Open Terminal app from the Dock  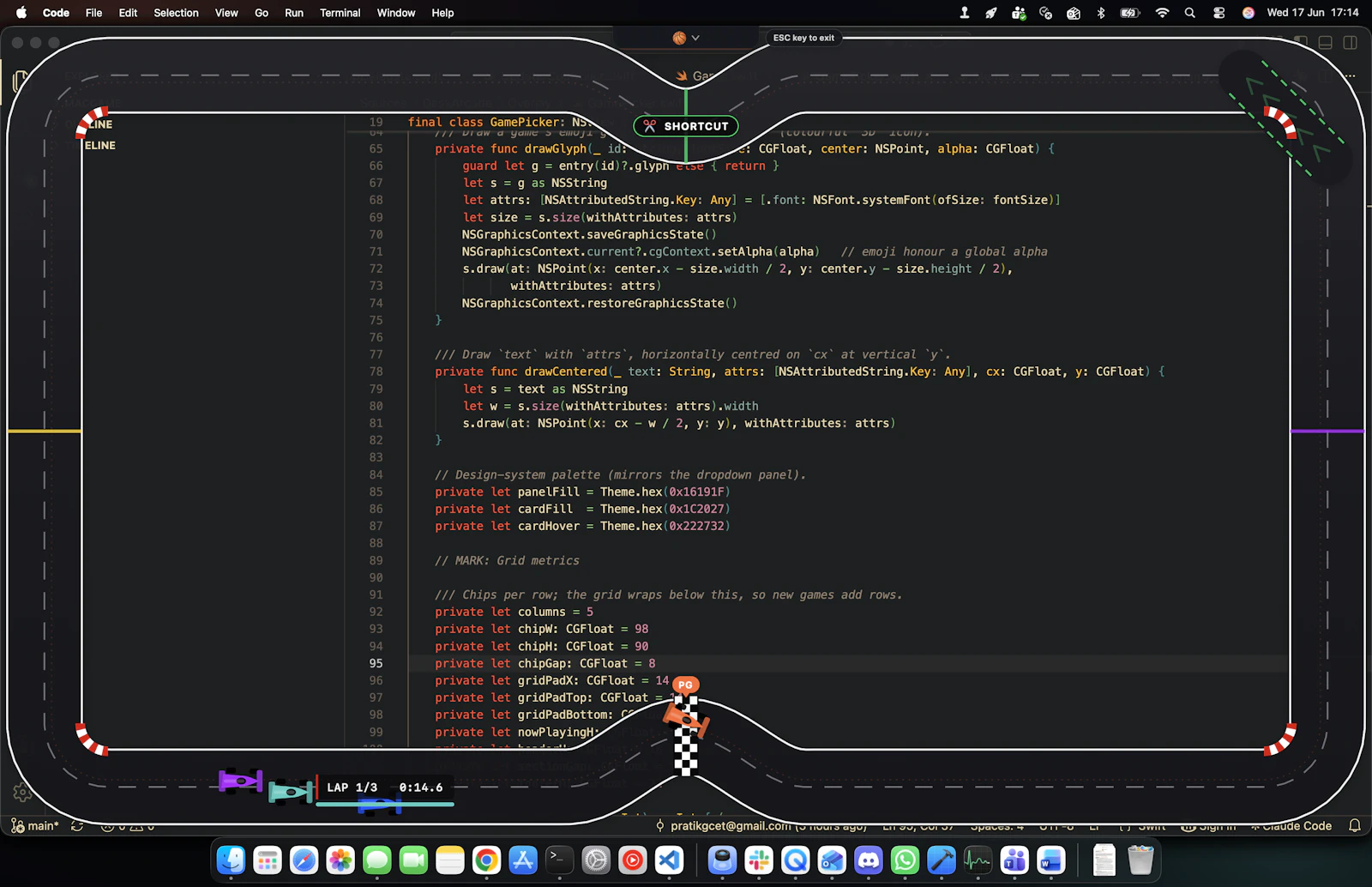tap(559, 860)
